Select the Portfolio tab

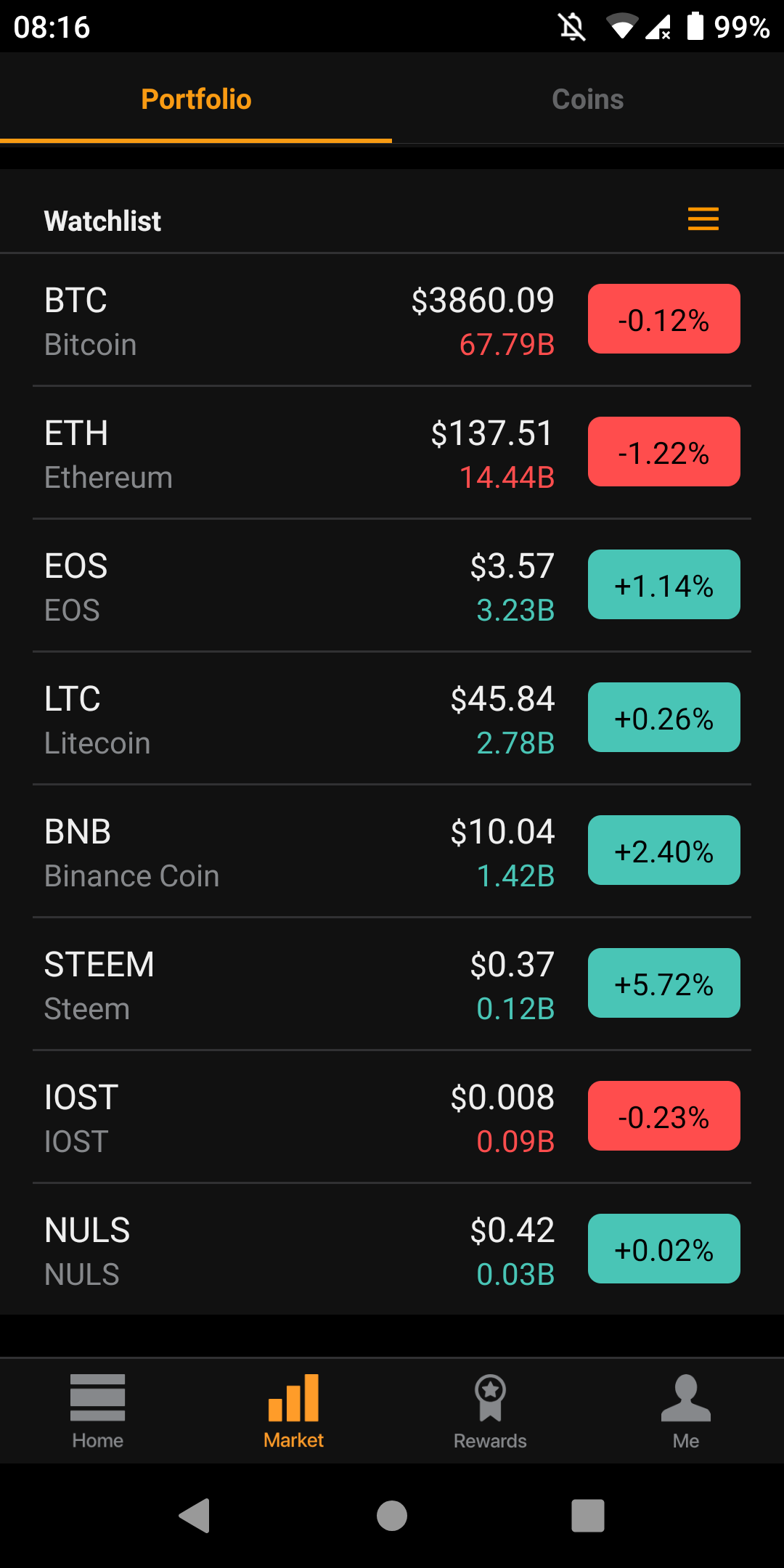(196, 99)
